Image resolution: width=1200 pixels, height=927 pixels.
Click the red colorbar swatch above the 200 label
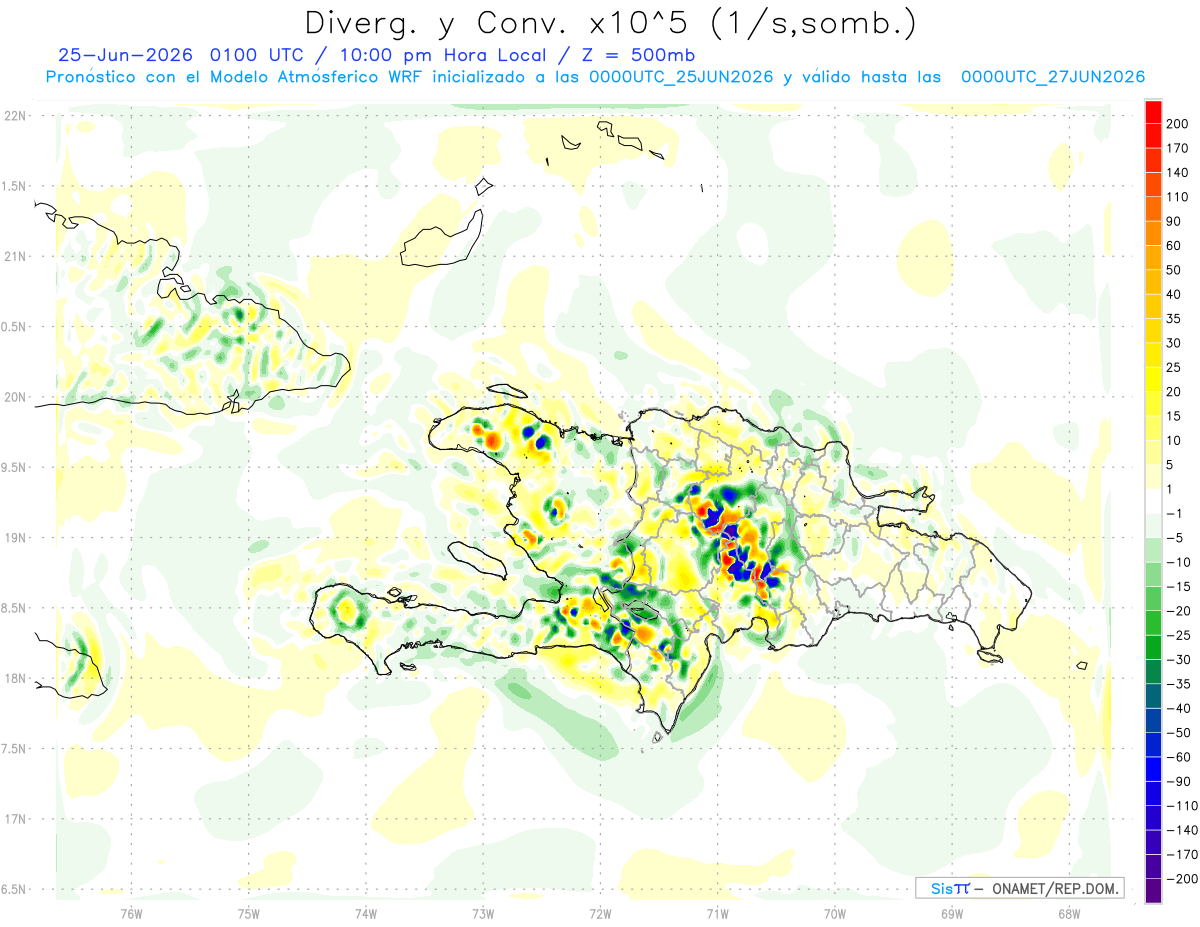1153,111
